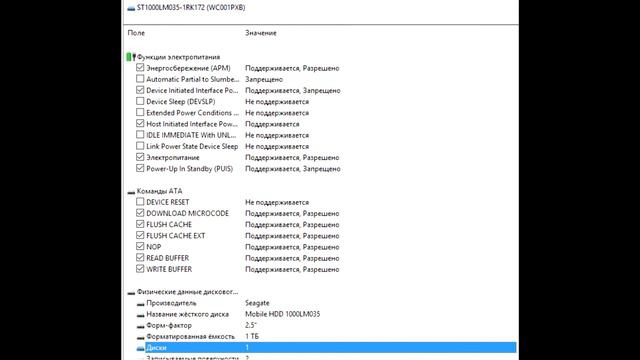Click the green power functions section icon
This screenshot has width=640, height=360.
click(131, 57)
